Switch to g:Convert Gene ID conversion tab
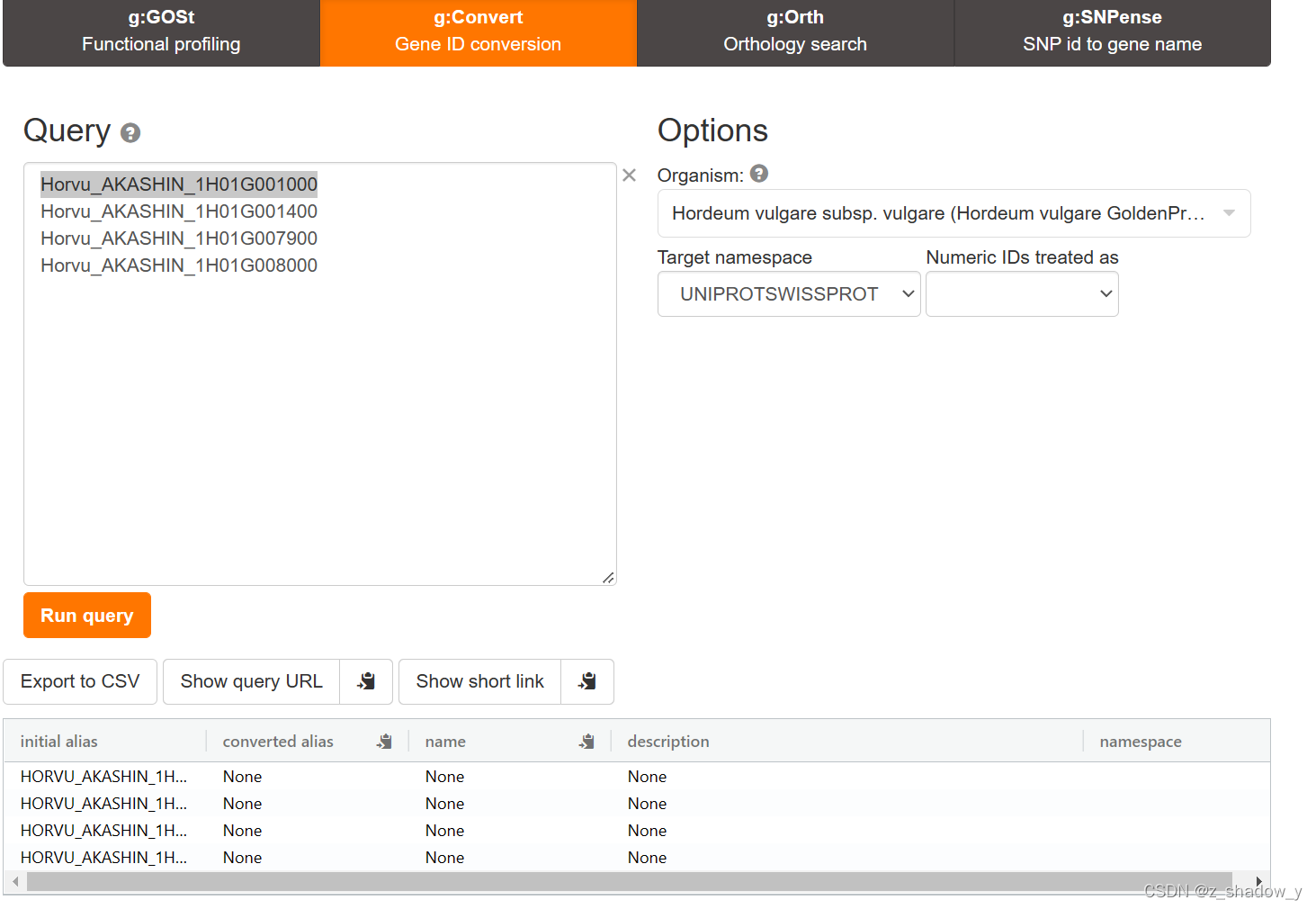Screen dimensions: 1316x909 click(x=478, y=31)
